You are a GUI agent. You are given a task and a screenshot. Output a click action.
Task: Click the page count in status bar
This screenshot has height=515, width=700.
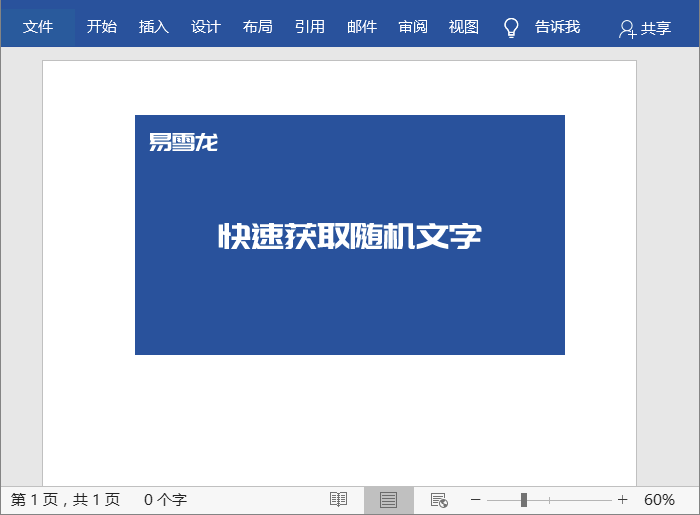[x=65, y=499]
